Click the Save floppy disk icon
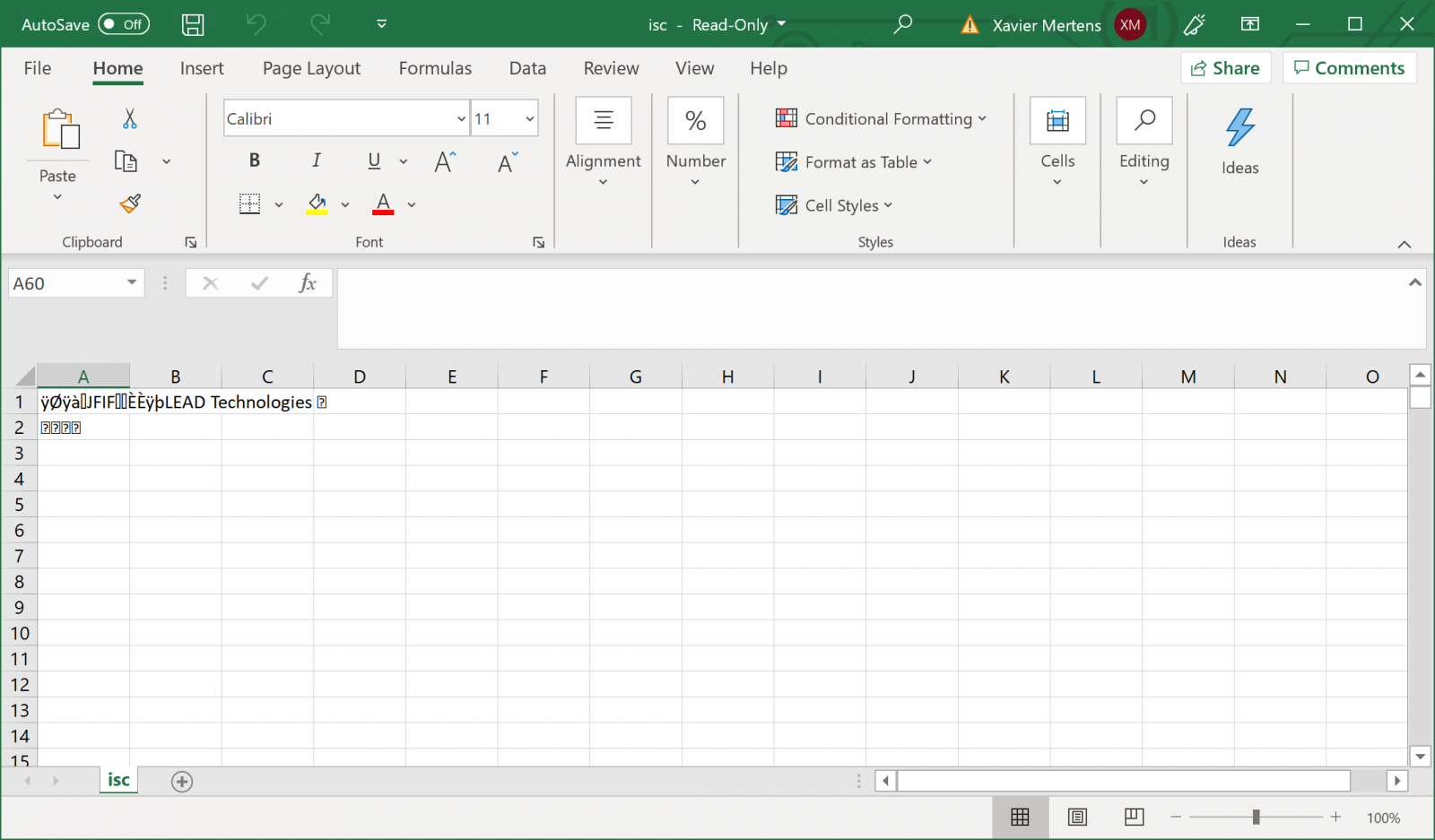This screenshot has width=1435, height=840. point(193,24)
